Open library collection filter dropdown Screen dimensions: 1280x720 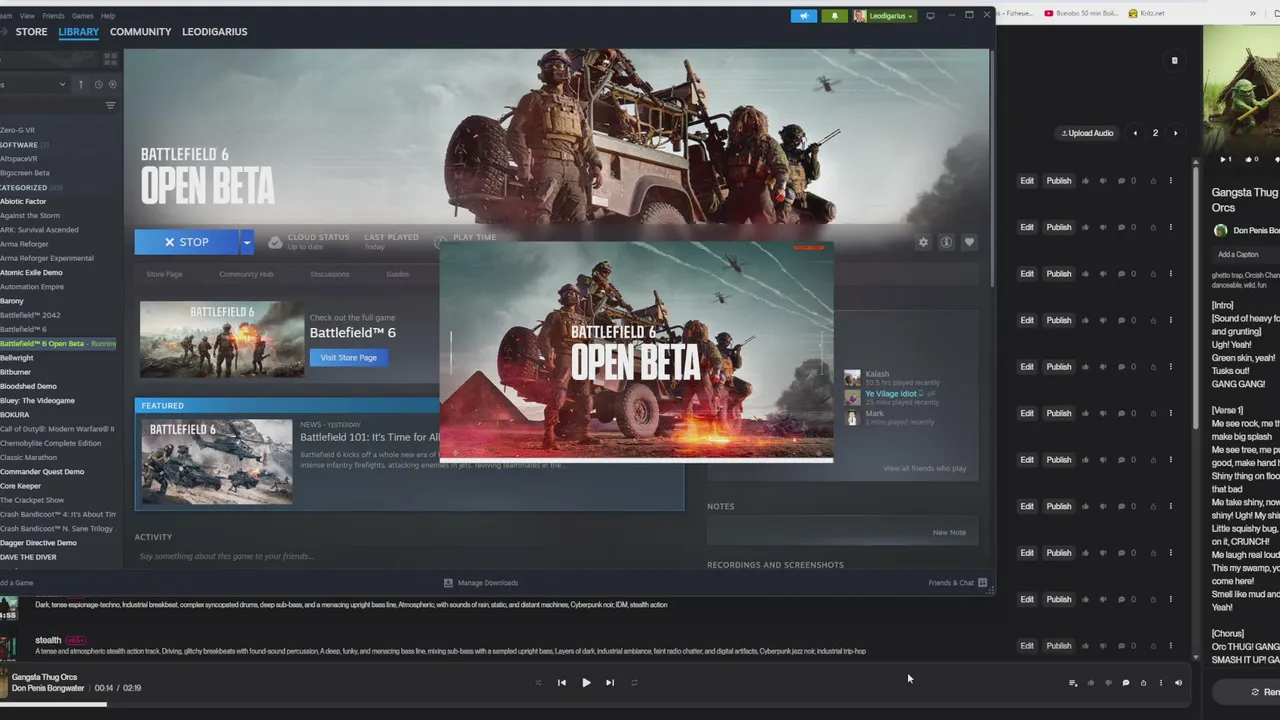pyautogui.click(x=33, y=85)
